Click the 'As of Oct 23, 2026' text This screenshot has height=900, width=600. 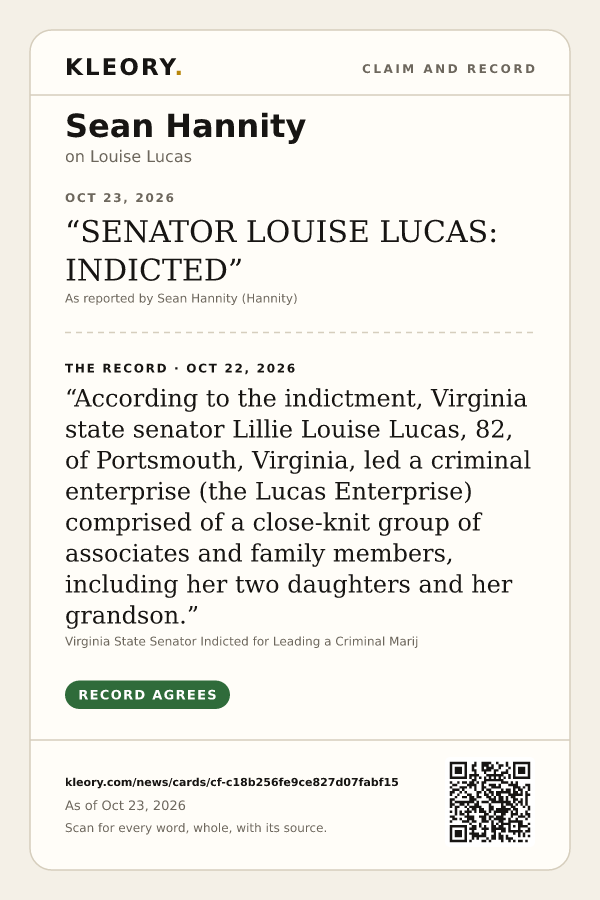125,805
